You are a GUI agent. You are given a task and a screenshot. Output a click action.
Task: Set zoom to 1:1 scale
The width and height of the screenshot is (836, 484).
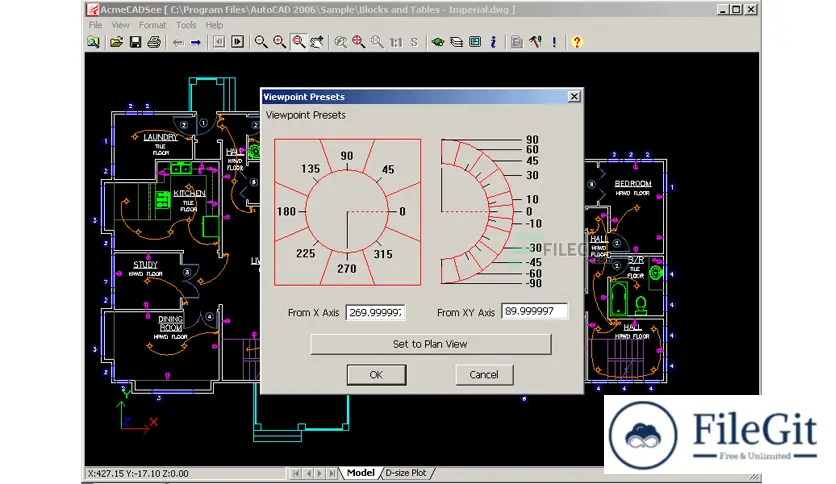pos(396,42)
